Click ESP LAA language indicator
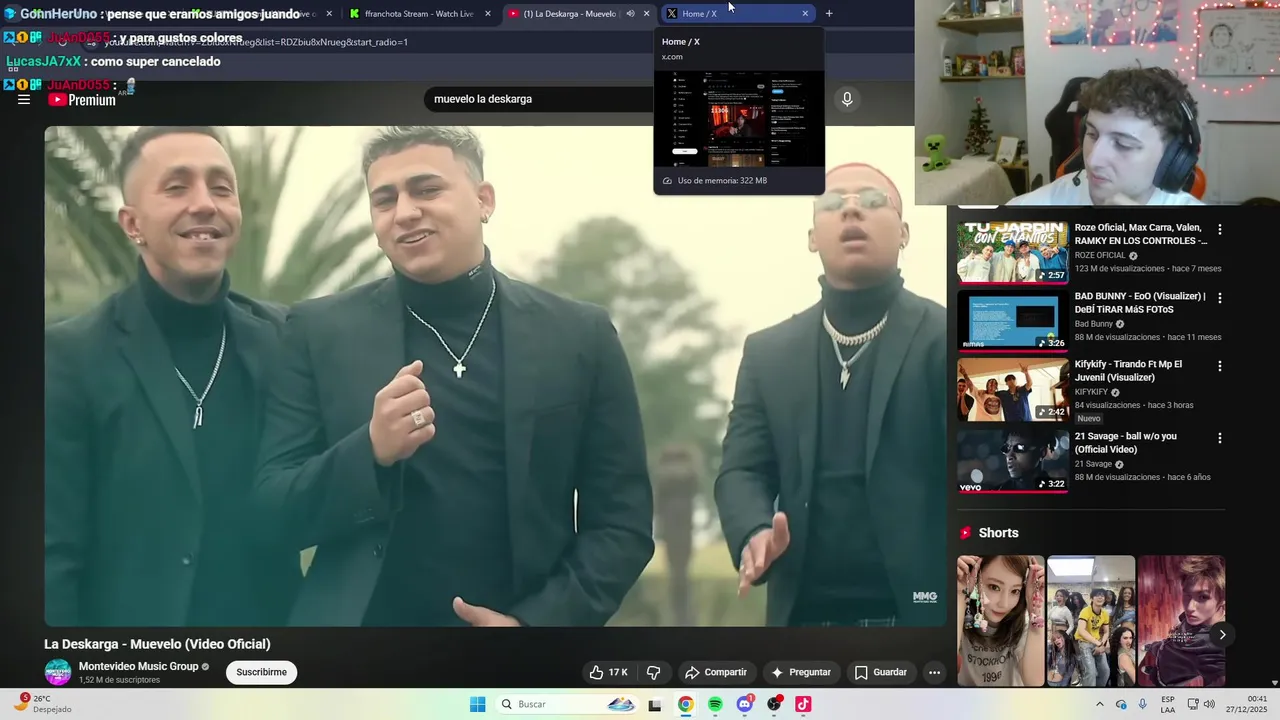1280x720 pixels. point(1168,704)
